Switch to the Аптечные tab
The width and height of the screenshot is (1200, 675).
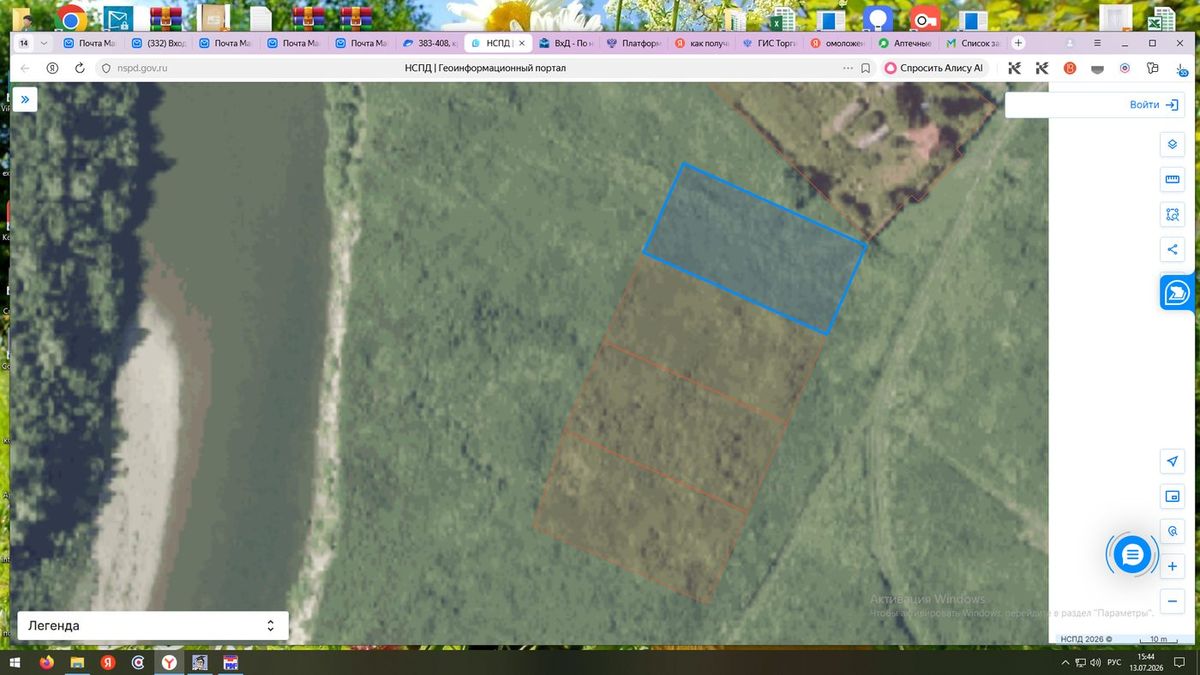906,43
